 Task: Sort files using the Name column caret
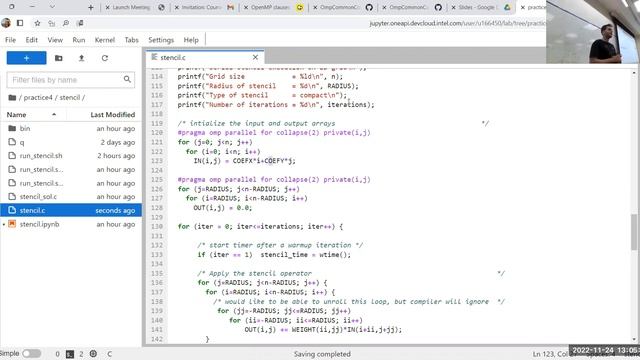coord(54,115)
